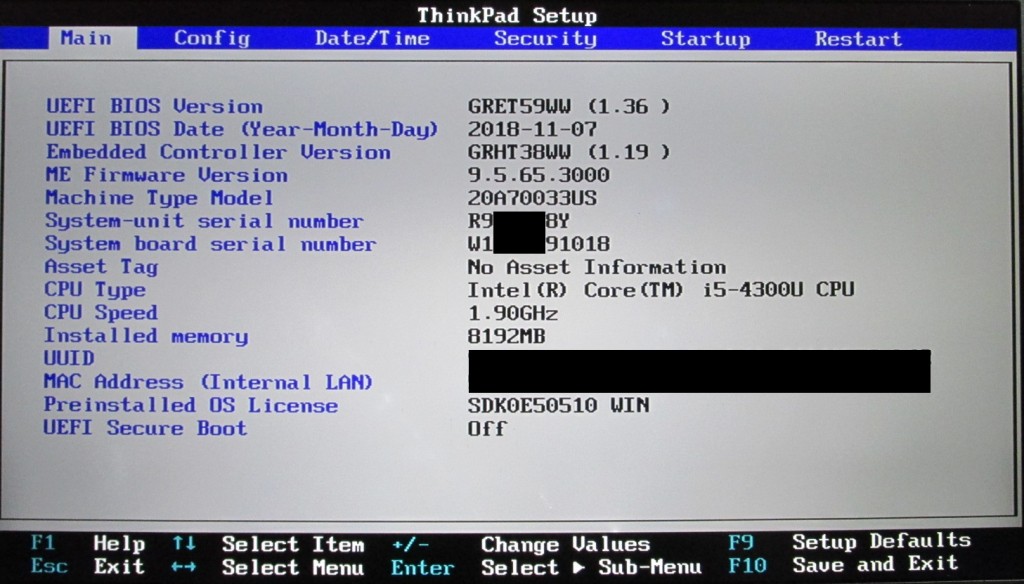Click the ME Firmware Version label
Image resolution: width=1024 pixels, height=584 pixels.
(x=167, y=174)
